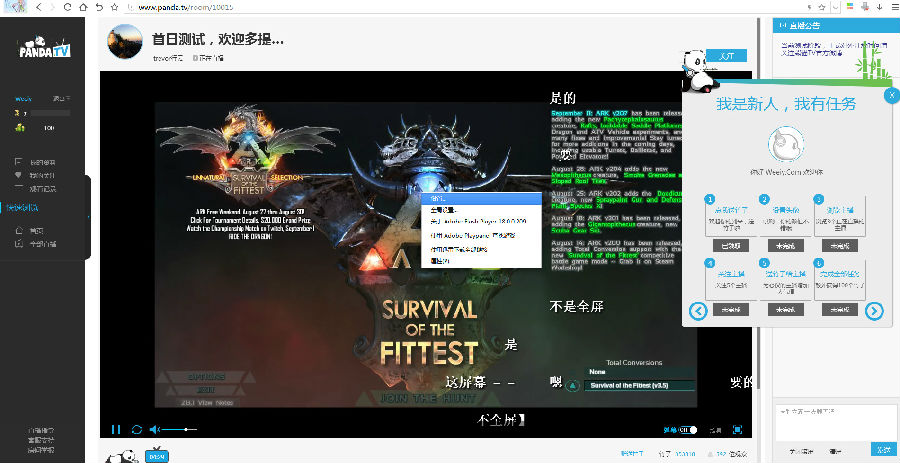The width and height of the screenshot is (900, 463).
Task: Pause the video with the pause button
Action: [116, 429]
